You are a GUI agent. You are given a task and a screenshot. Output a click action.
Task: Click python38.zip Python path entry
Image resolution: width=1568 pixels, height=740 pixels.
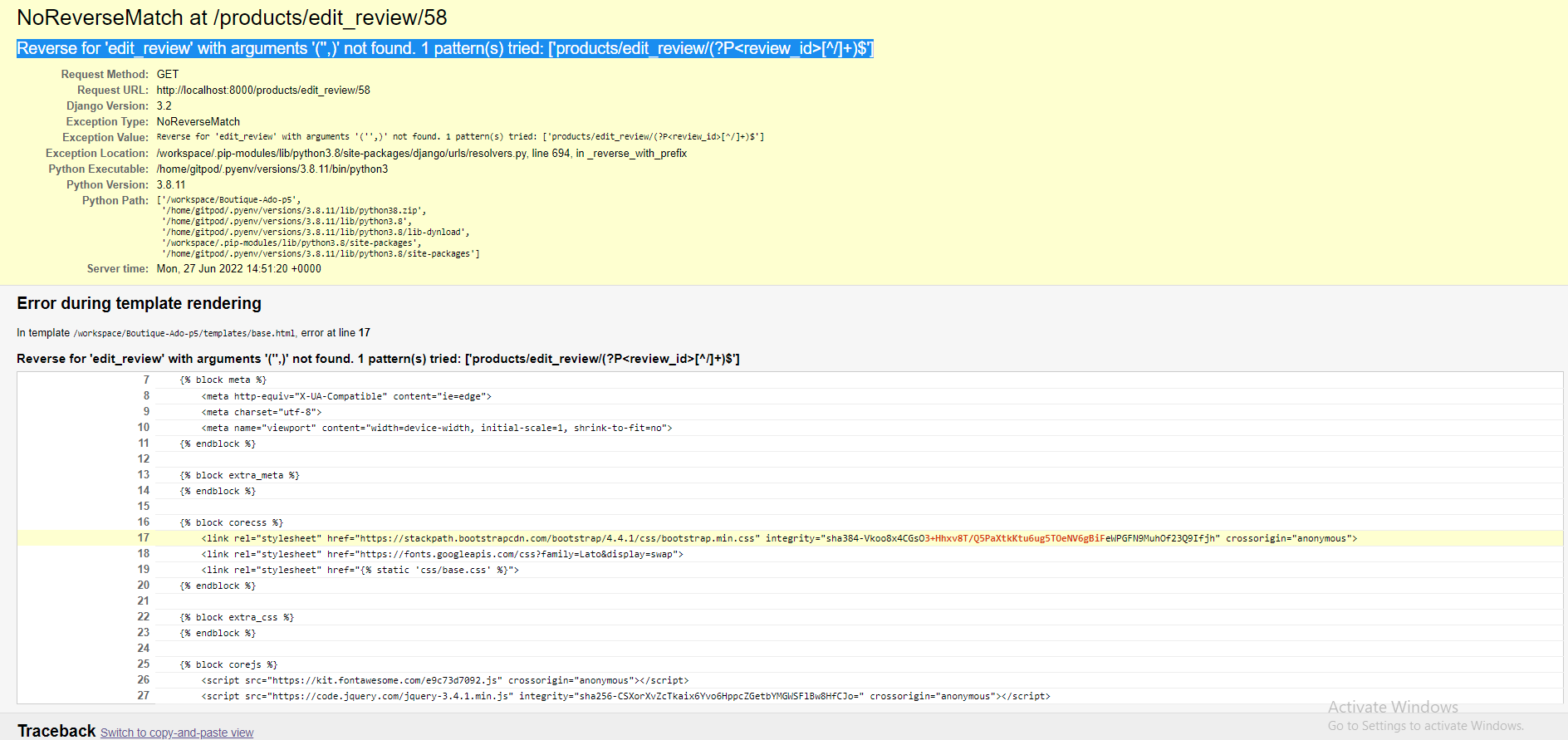[x=294, y=211]
